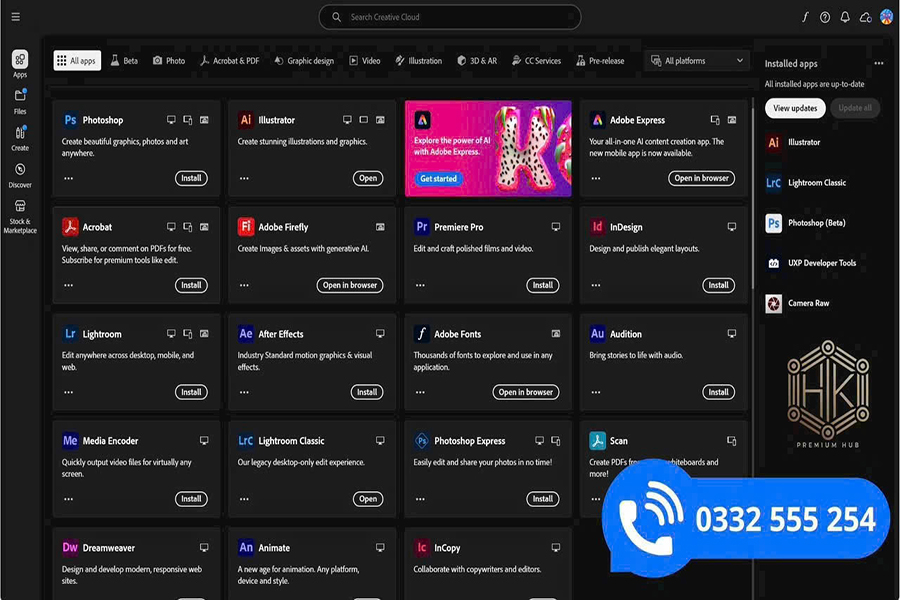This screenshot has width=900, height=600.
Task: Open the hamburger menu at top left
Action: tap(15, 17)
